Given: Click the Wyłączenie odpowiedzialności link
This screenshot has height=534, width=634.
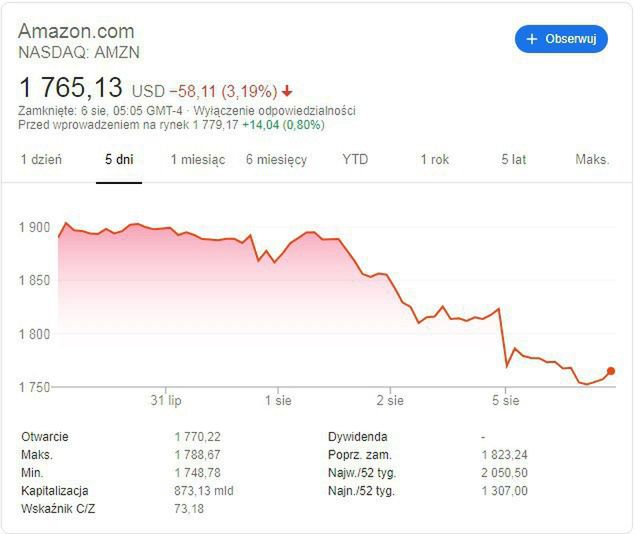Looking at the screenshot, I should (x=274, y=111).
